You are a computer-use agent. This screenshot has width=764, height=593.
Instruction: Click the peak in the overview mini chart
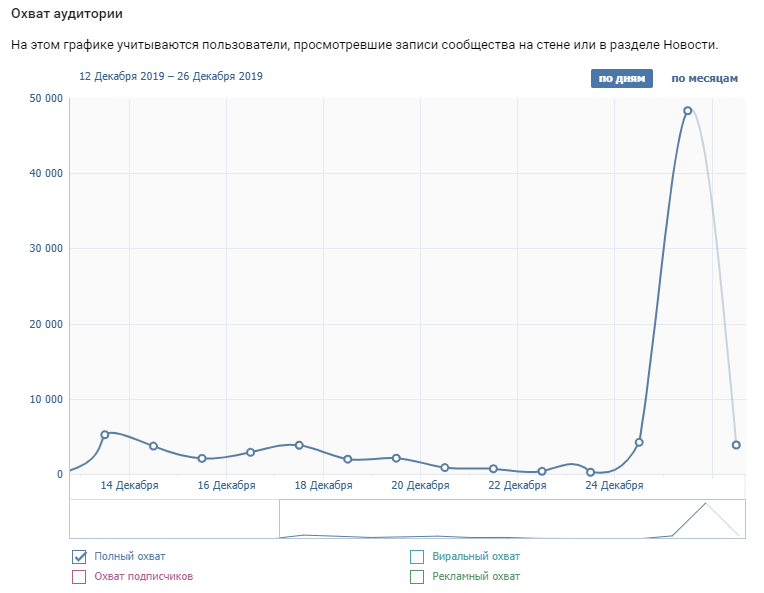(x=705, y=504)
